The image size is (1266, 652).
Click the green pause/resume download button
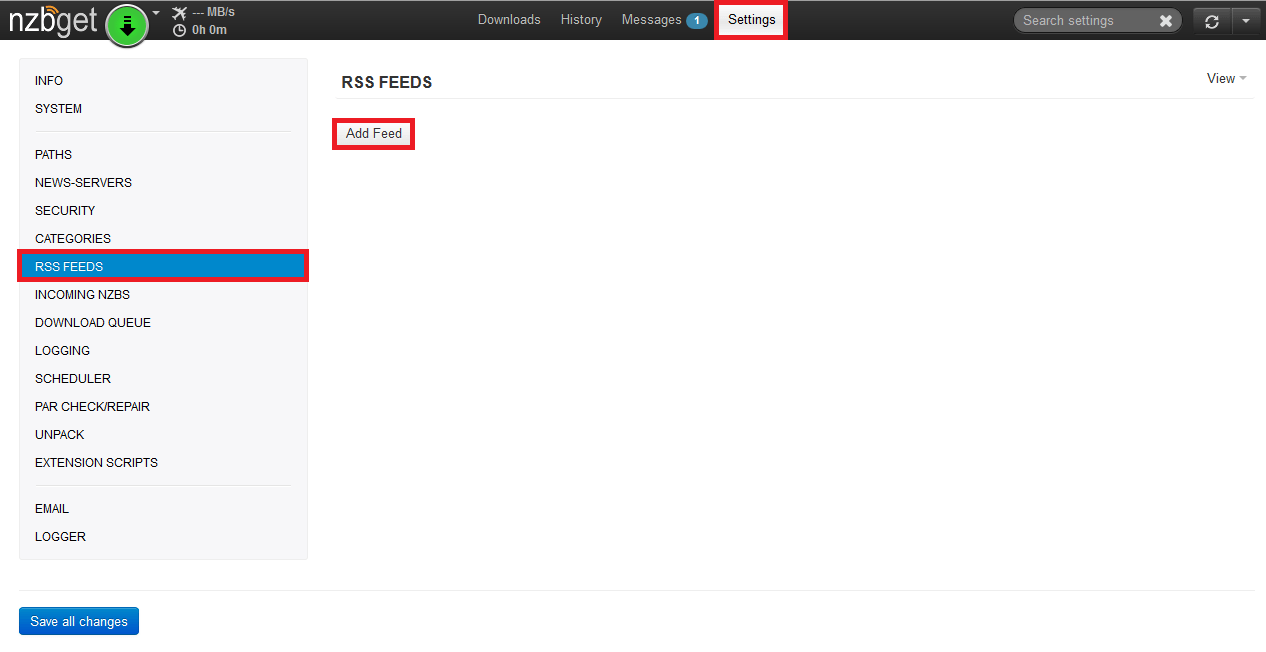click(x=127, y=25)
